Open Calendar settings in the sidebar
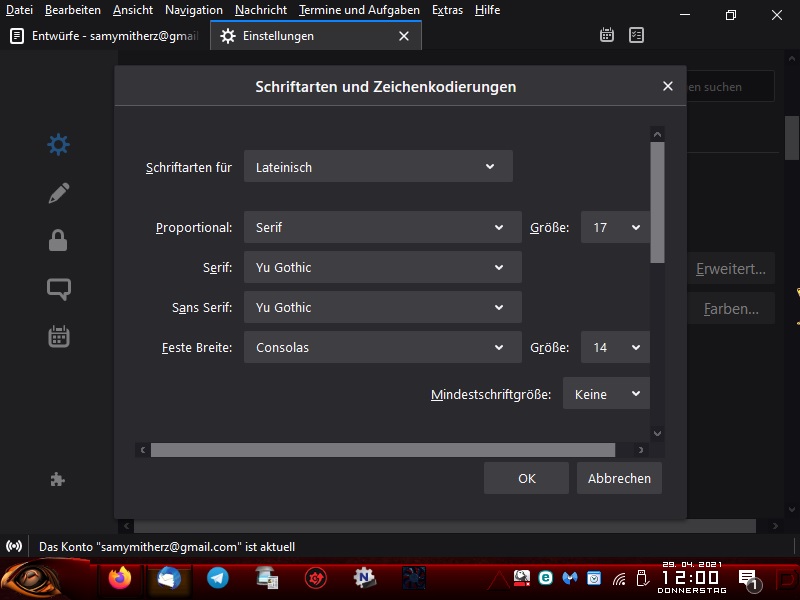 pyautogui.click(x=59, y=337)
